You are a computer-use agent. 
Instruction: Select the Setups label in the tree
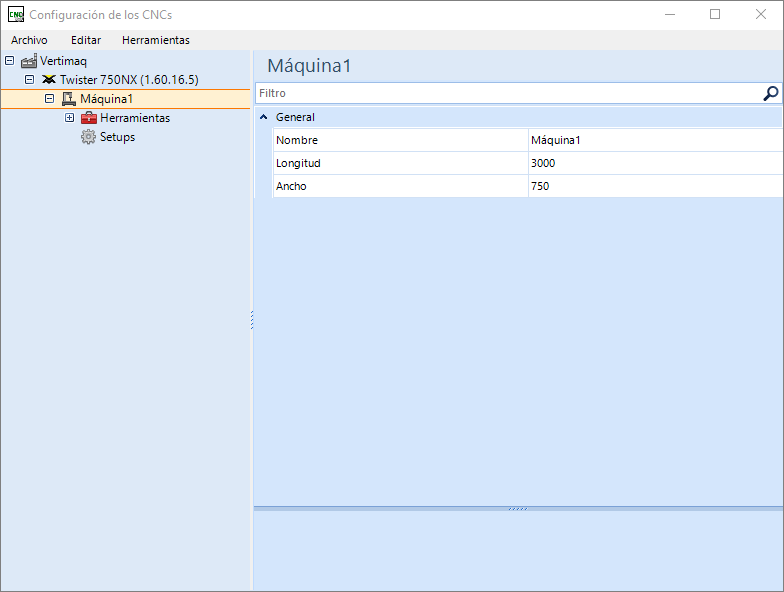click(x=118, y=137)
